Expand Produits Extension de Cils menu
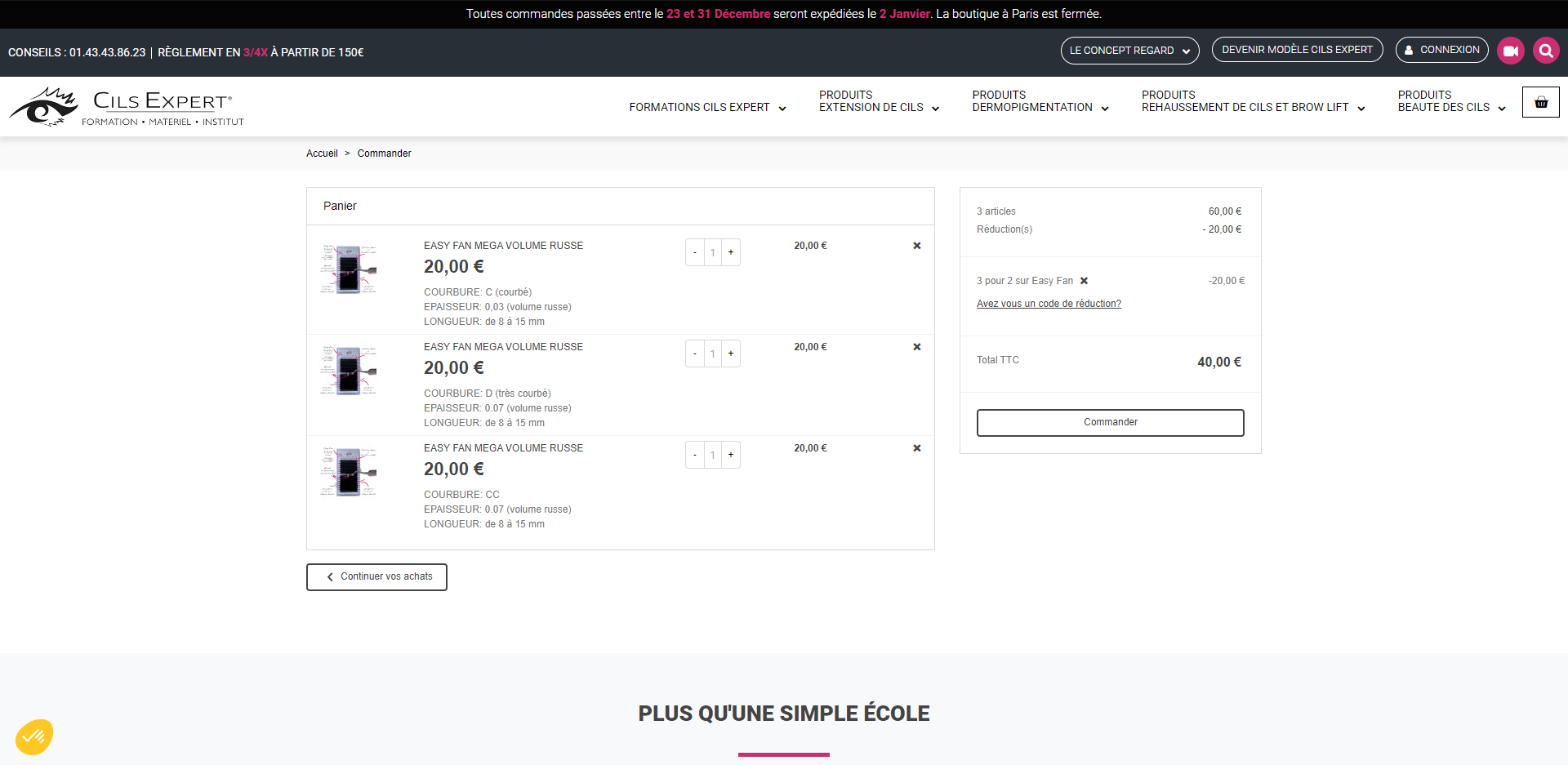The height and width of the screenshot is (765, 1568). click(x=880, y=101)
